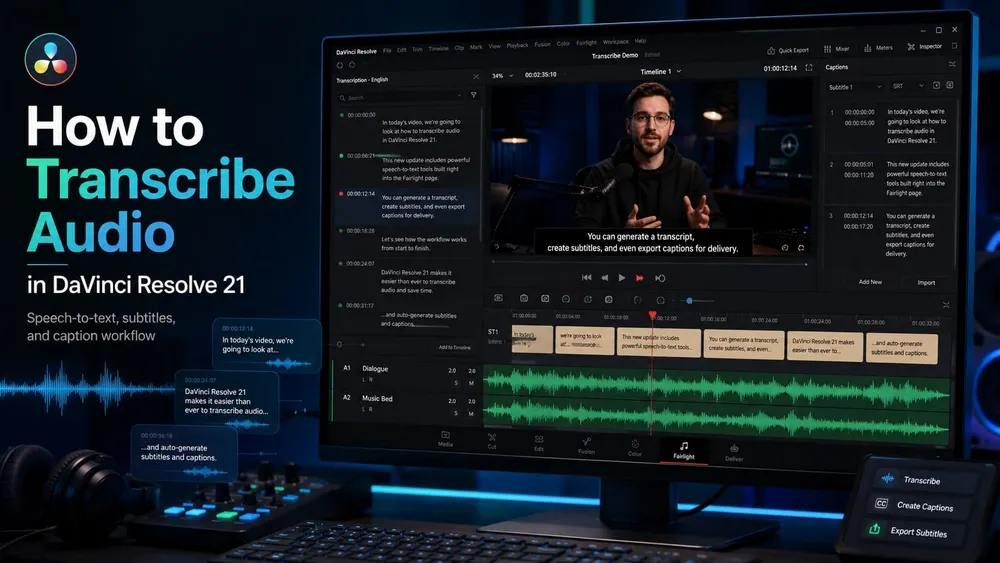
Task: Open the Timeline 1 dropdown
Action: tap(661, 71)
